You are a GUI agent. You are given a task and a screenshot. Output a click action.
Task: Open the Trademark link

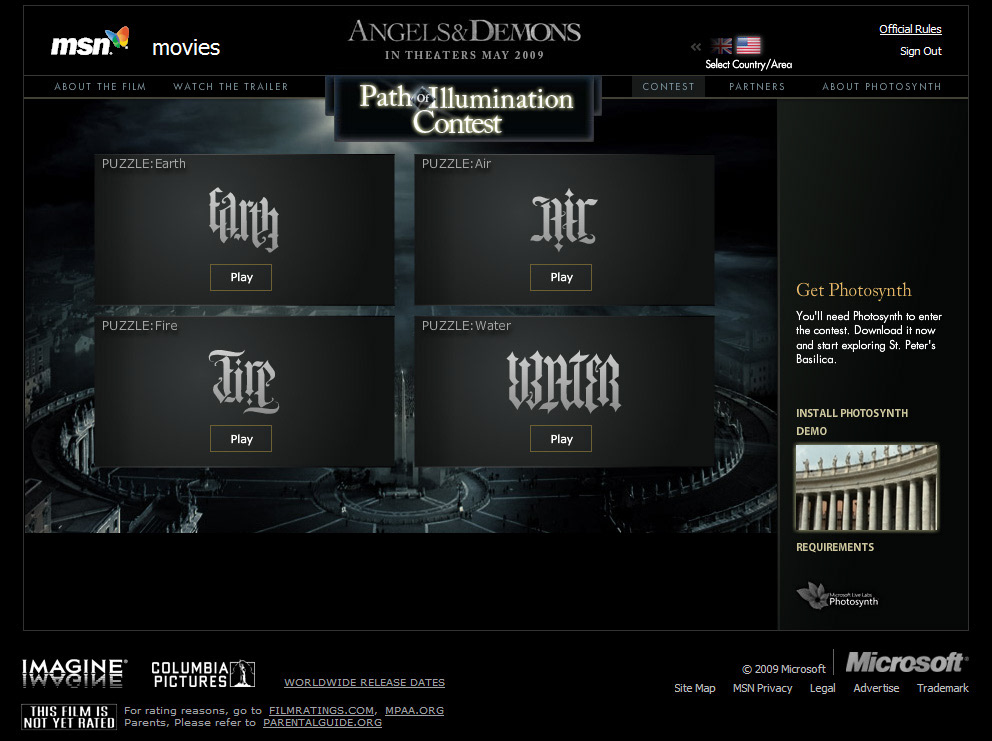pyautogui.click(x=943, y=688)
